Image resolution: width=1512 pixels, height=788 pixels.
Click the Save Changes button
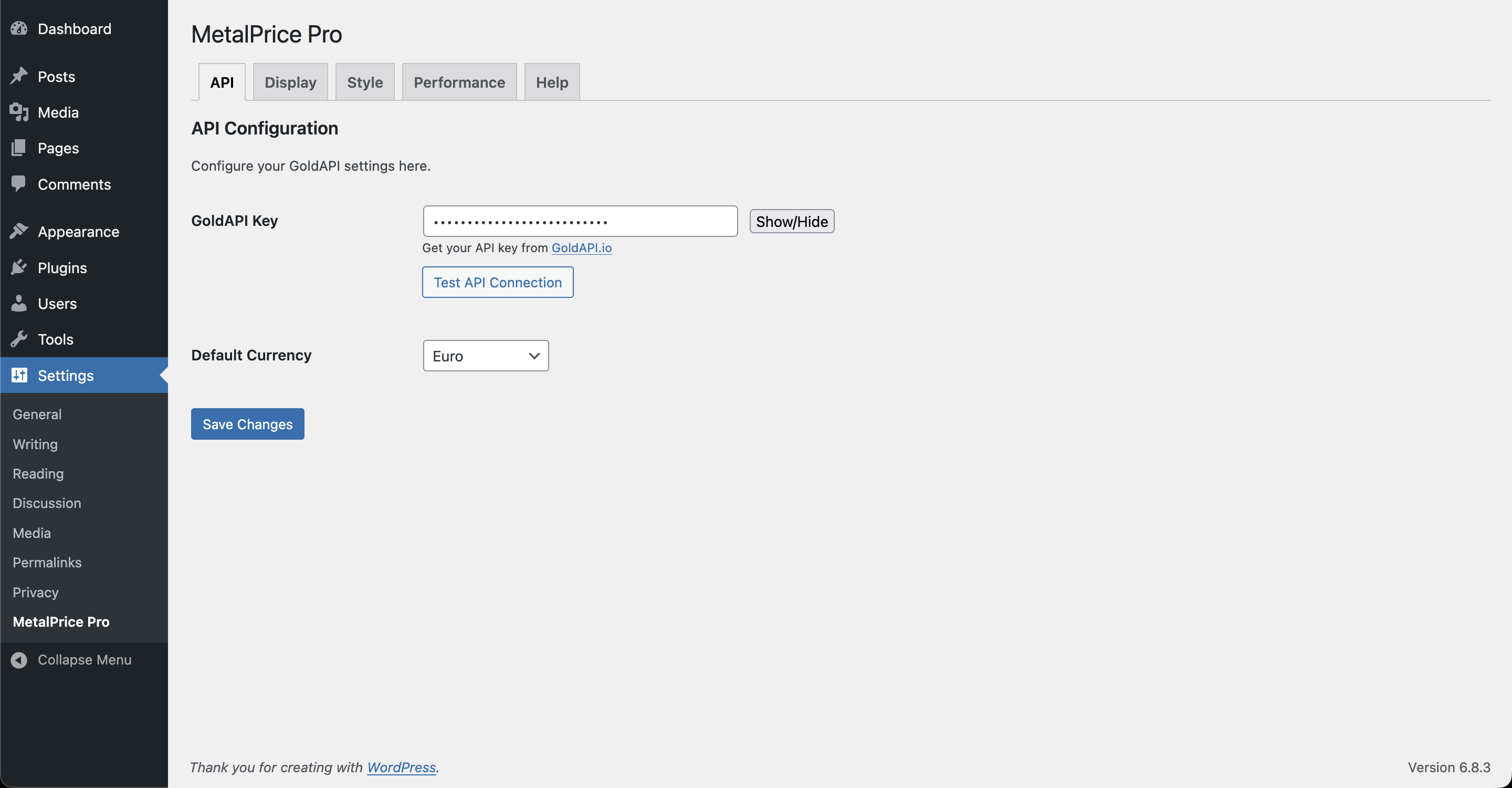tap(247, 423)
